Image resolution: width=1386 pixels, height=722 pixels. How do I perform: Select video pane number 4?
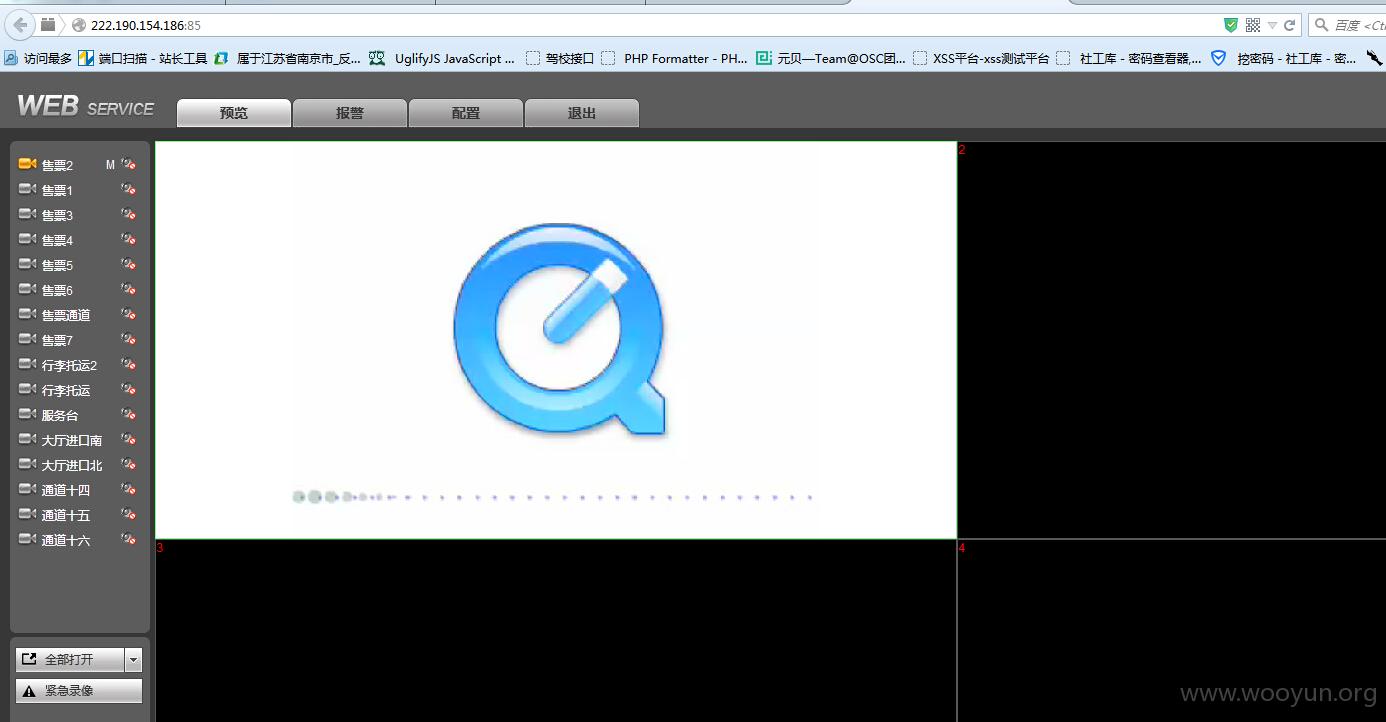(x=1172, y=631)
